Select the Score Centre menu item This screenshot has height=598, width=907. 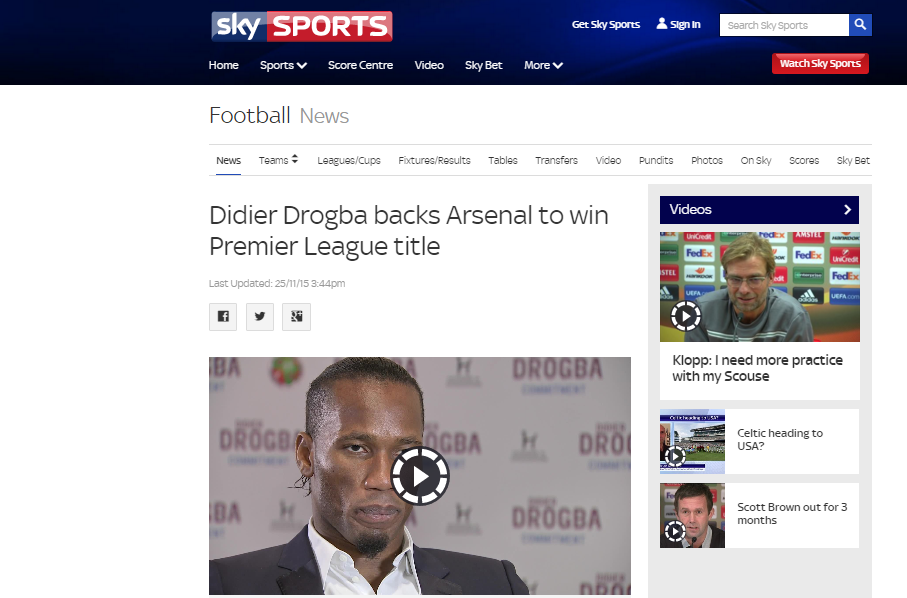click(360, 65)
